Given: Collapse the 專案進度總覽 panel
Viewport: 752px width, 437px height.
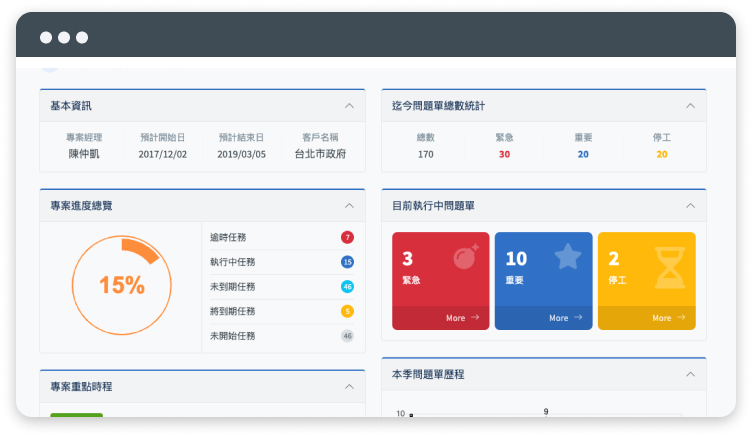Looking at the screenshot, I should coord(349,205).
